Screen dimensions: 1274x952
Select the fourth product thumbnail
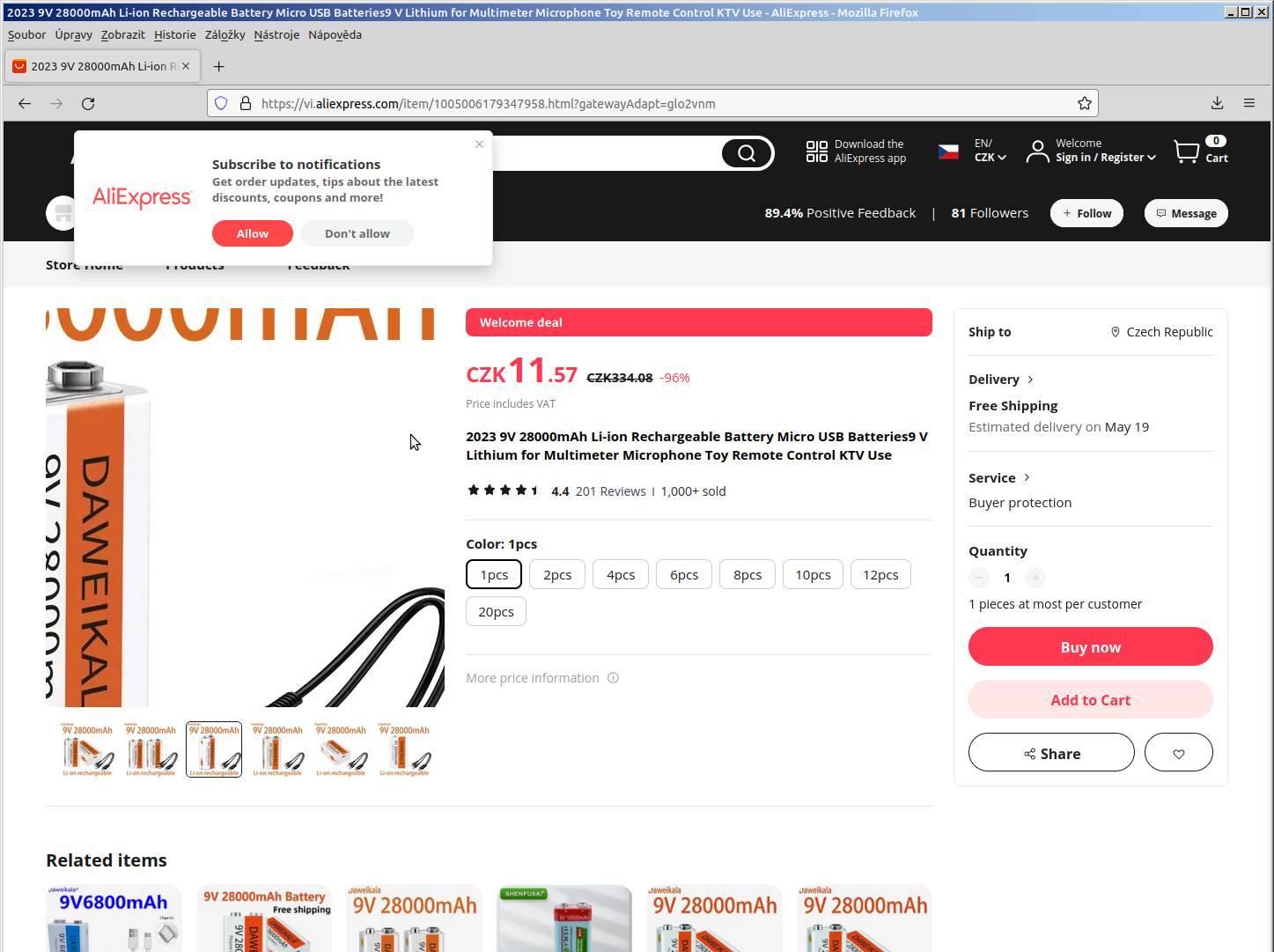tap(277, 749)
